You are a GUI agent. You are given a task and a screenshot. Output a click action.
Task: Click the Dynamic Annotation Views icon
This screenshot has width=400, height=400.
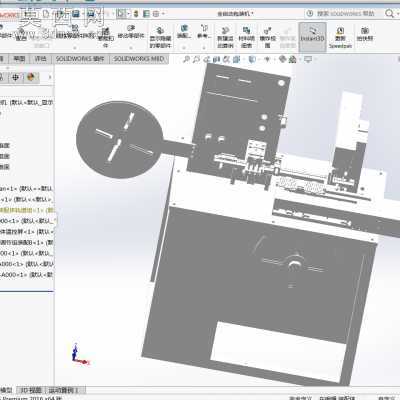pos(227,59)
